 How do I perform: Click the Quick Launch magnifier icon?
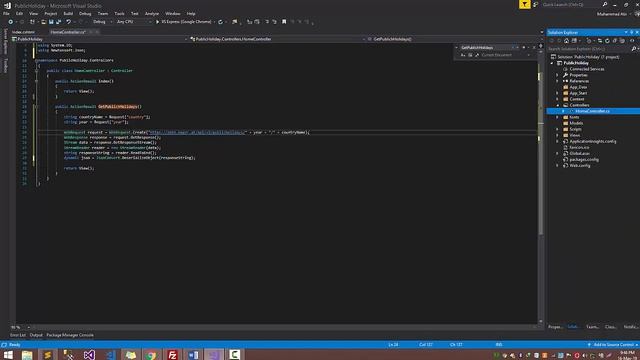coord(605,4)
